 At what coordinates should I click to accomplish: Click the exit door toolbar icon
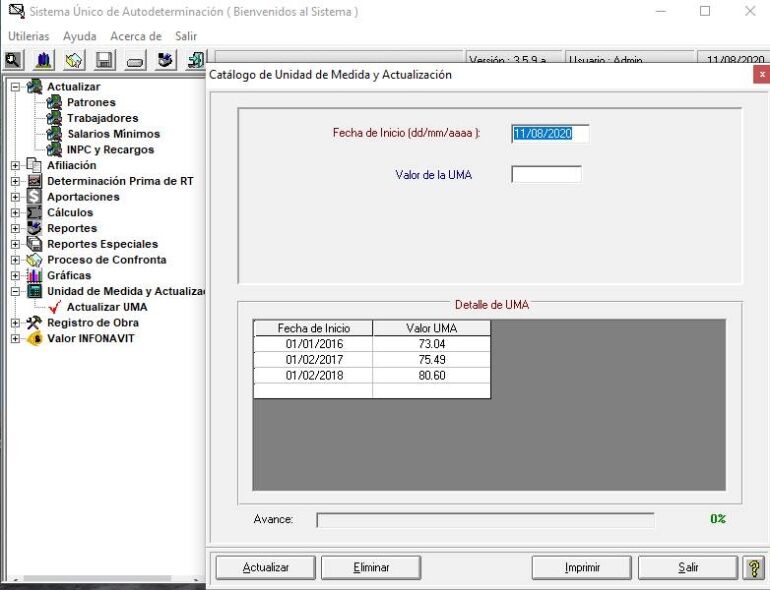click(x=196, y=60)
